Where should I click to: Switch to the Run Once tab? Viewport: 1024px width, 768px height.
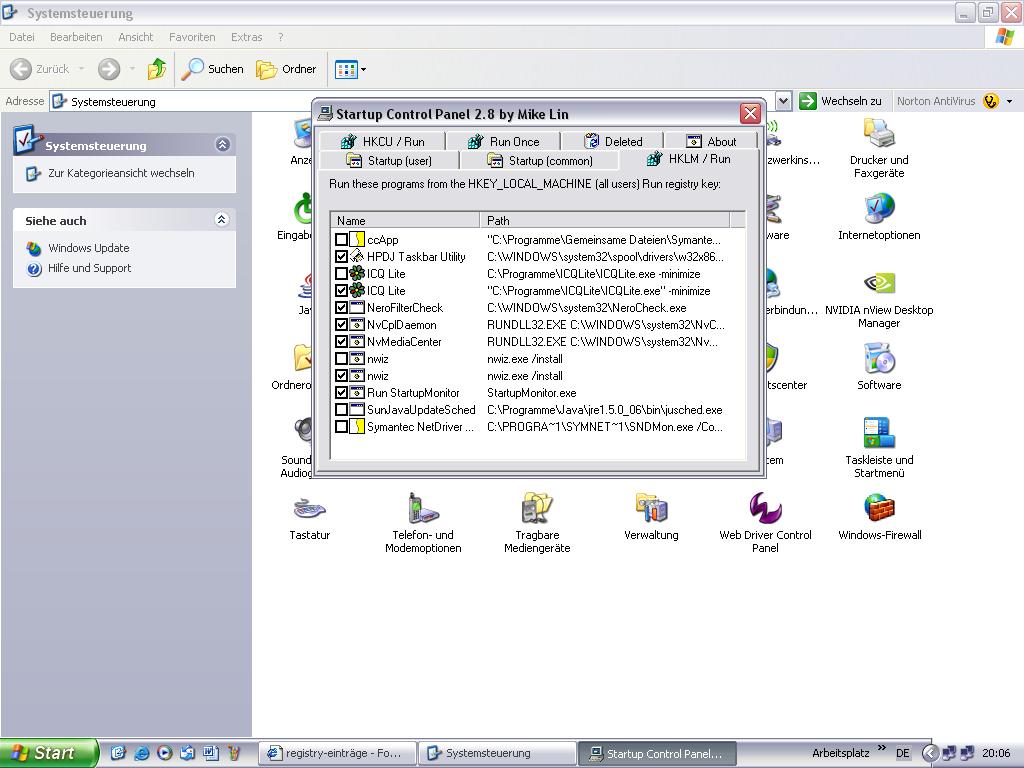point(504,141)
